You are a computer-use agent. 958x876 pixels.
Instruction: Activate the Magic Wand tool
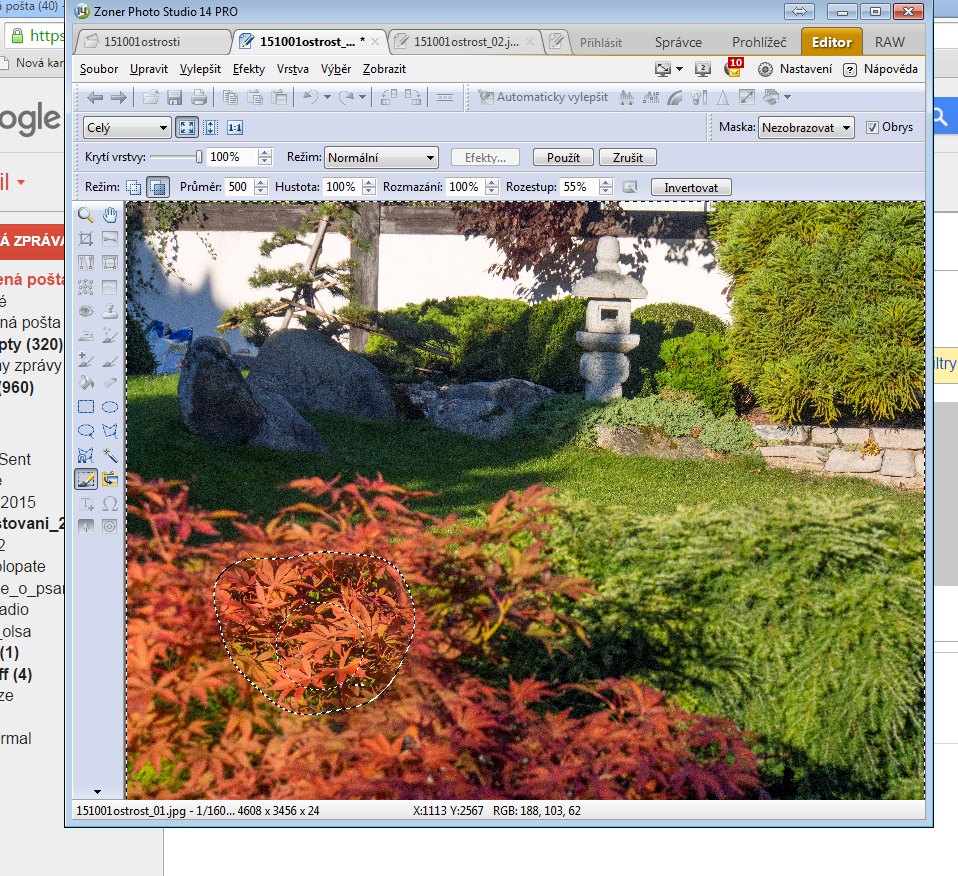(110, 455)
